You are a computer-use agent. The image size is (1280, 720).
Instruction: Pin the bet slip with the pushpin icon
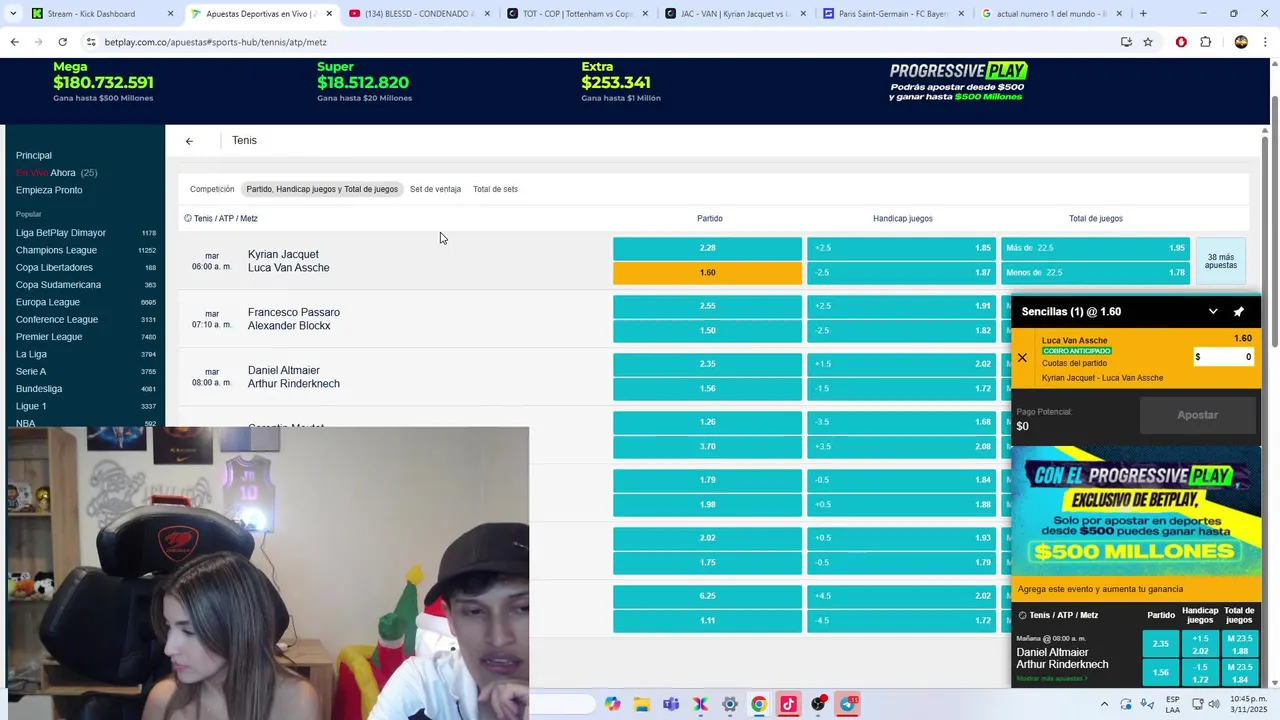pos(1238,312)
